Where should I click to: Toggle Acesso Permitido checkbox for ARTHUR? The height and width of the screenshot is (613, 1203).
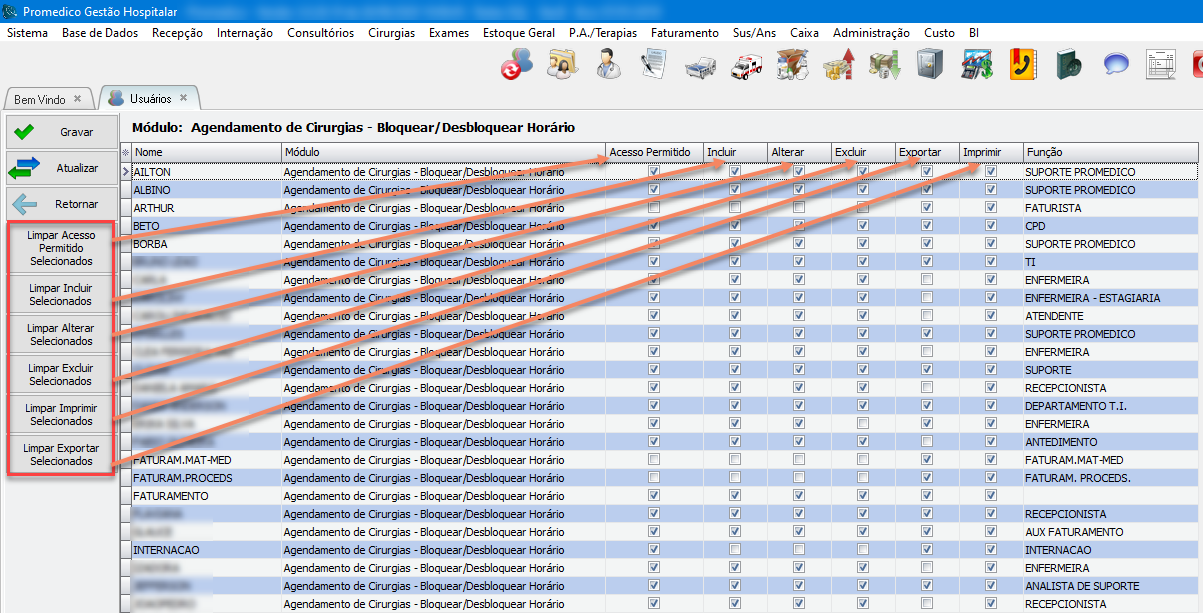[x=654, y=208]
